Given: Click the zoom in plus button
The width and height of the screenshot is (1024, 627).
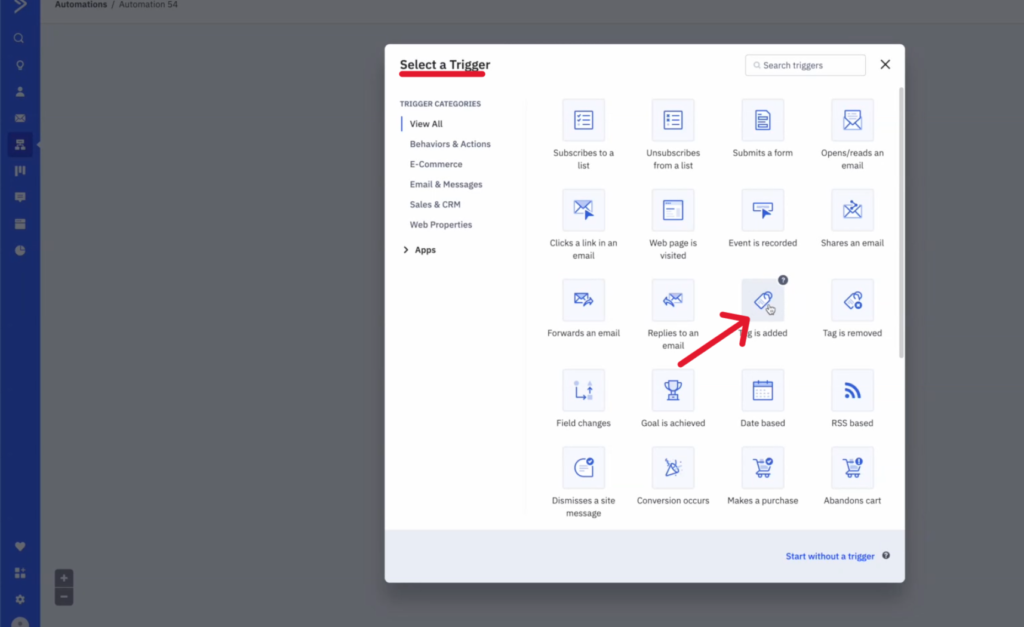Looking at the screenshot, I should click(64, 578).
